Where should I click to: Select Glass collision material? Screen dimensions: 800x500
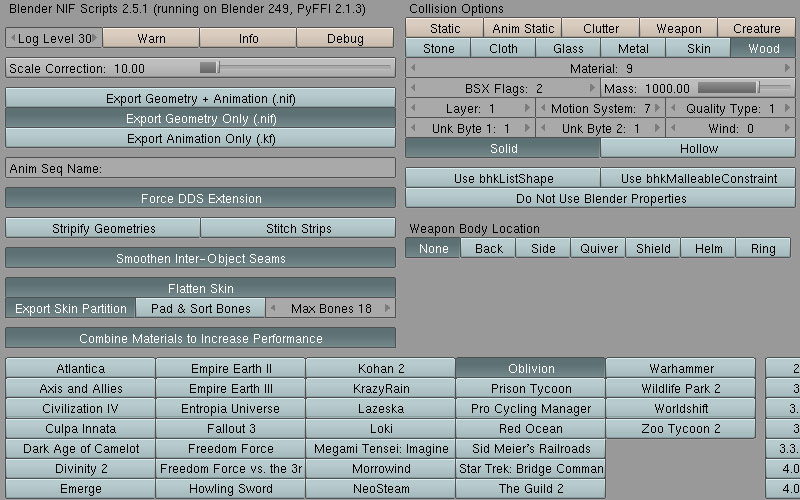pyautogui.click(x=568, y=48)
